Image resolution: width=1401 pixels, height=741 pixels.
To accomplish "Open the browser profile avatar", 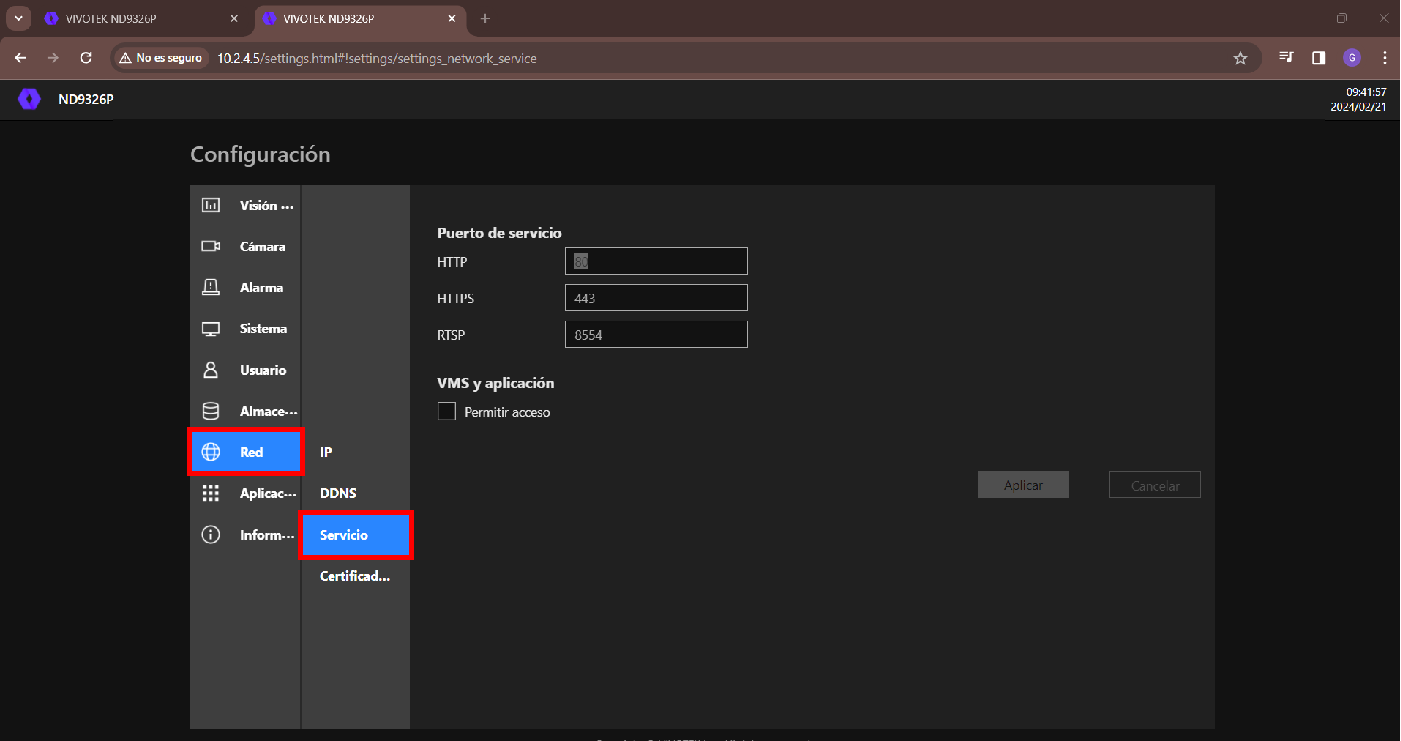I will tap(1352, 58).
